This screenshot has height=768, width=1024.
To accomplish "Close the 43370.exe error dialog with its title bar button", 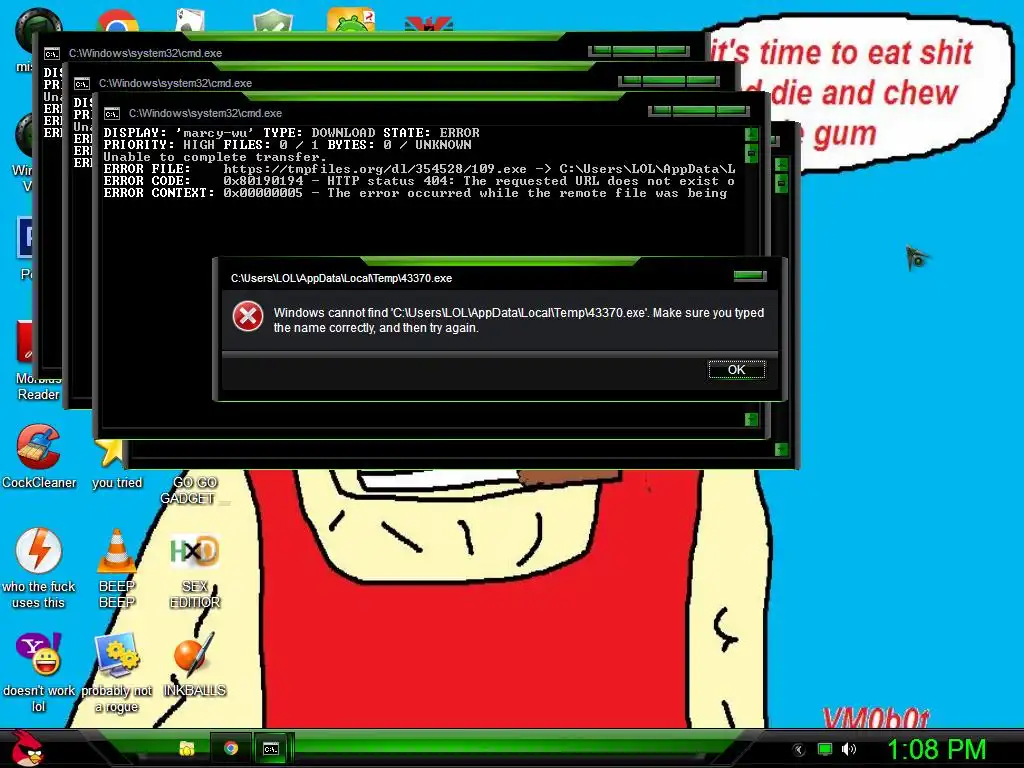I will pyautogui.click(x=750, y=276).
